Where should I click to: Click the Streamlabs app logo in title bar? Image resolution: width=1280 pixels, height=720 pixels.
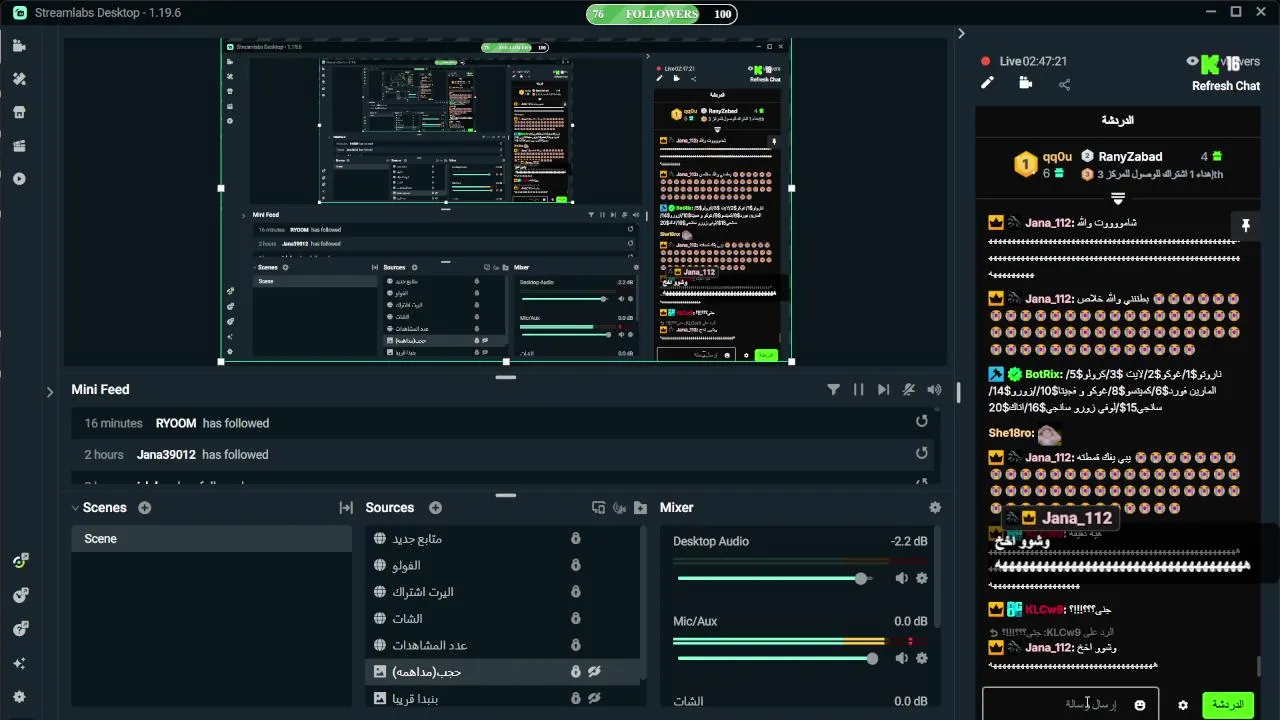coord(19,13)
